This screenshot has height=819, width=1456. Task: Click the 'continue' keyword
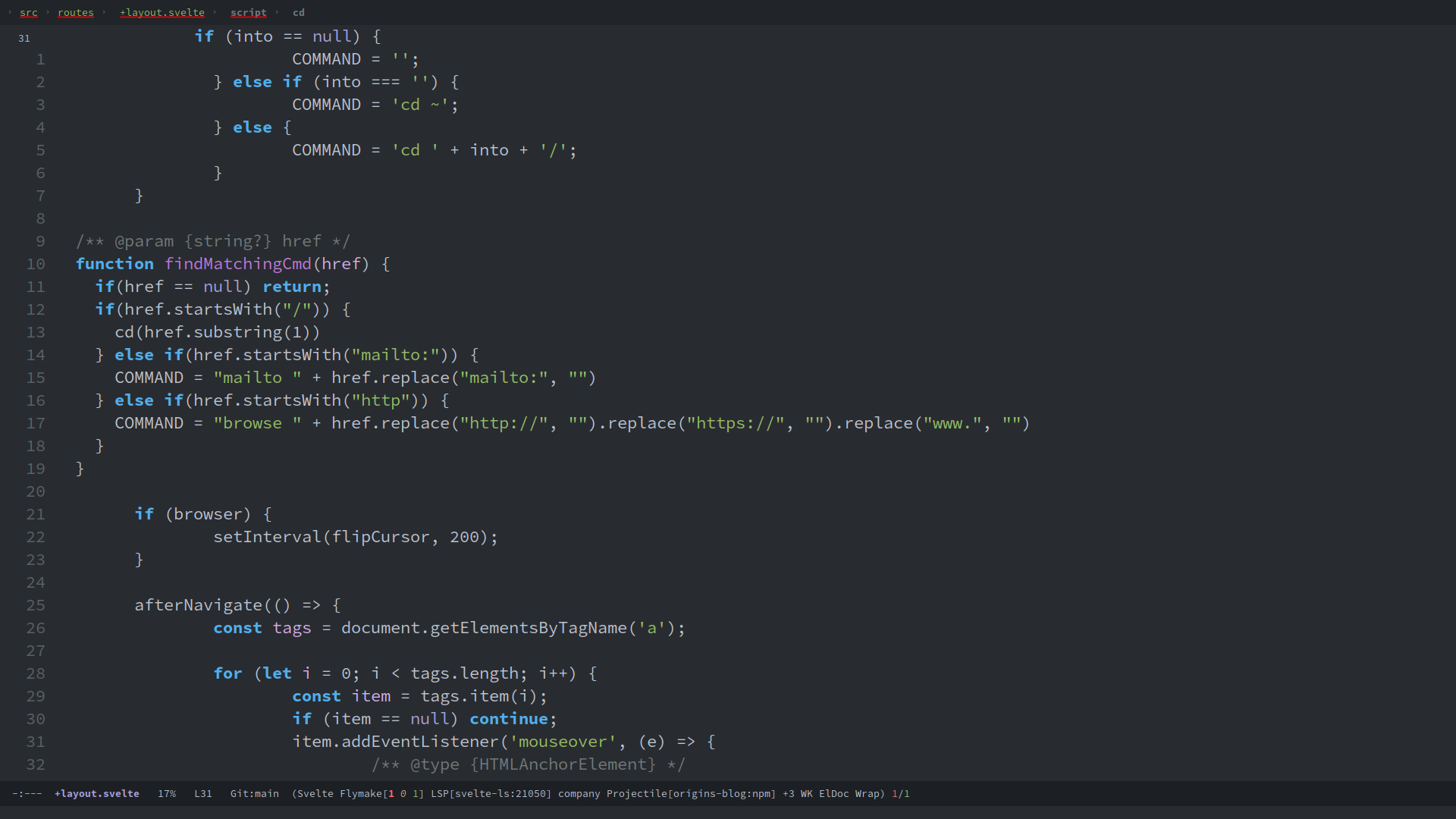tap(509, 719)
